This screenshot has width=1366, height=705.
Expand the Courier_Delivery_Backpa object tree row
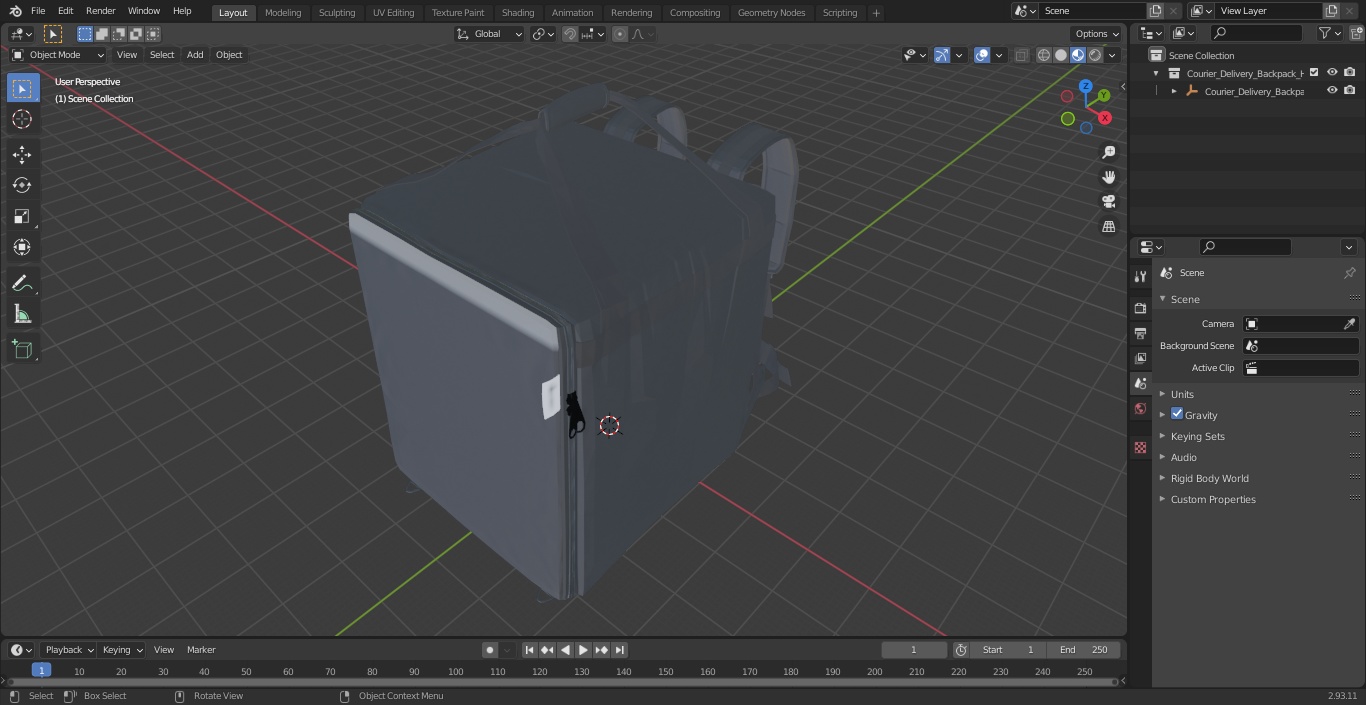pyautogui.click(x=1174, y=91)
